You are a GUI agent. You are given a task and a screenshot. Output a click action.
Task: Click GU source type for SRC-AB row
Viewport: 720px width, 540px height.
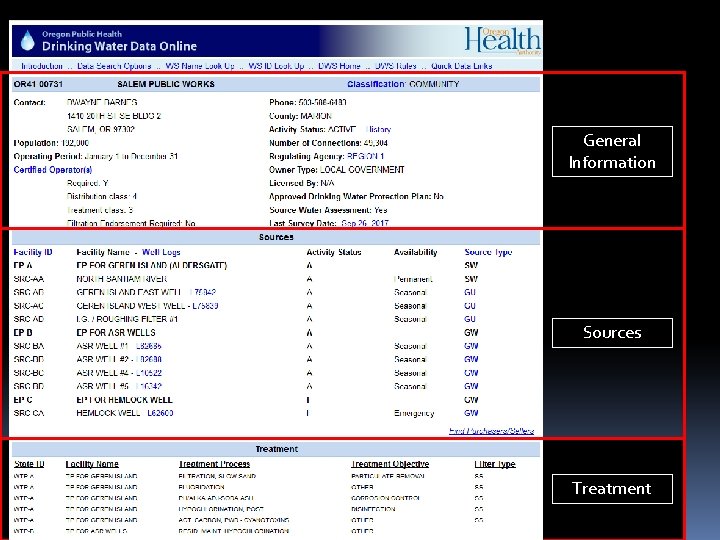click(470, 292)
